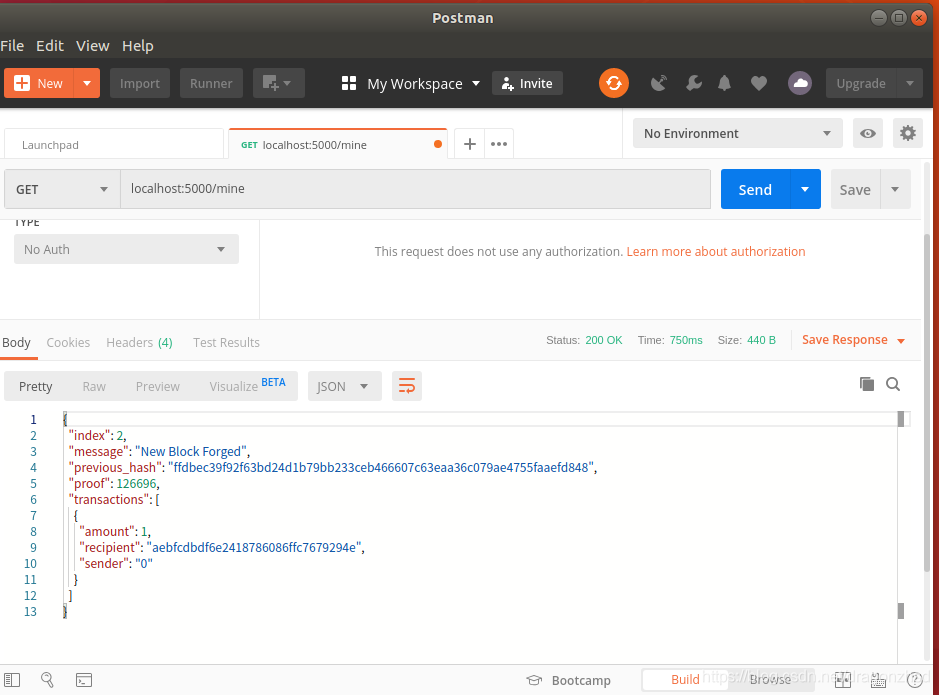Image resolution: width=939 pixels, height=695 pixels.
Task: Click the Save button
Action: [855, 190]
